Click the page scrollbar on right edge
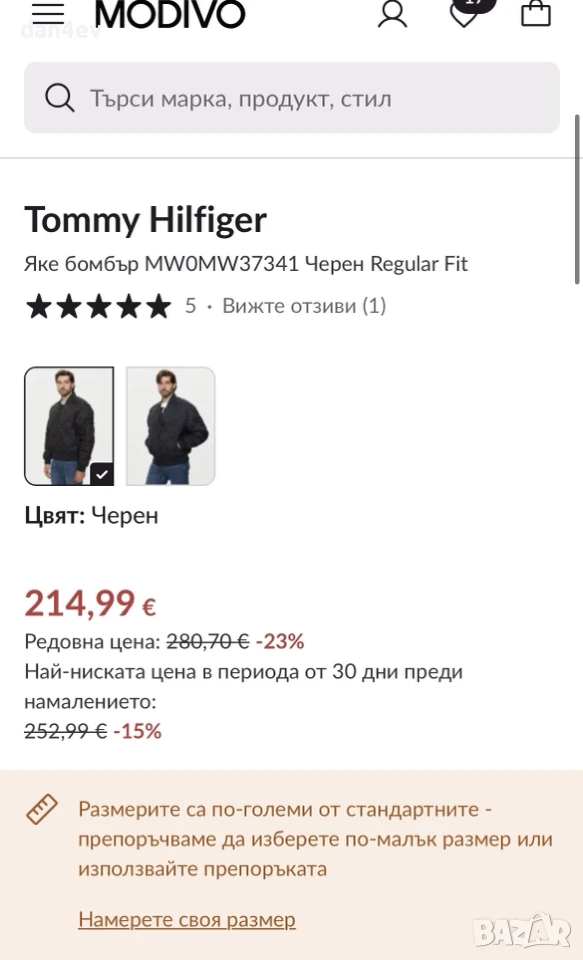Viewport: 583px width, 960px height. coord(577,199)
